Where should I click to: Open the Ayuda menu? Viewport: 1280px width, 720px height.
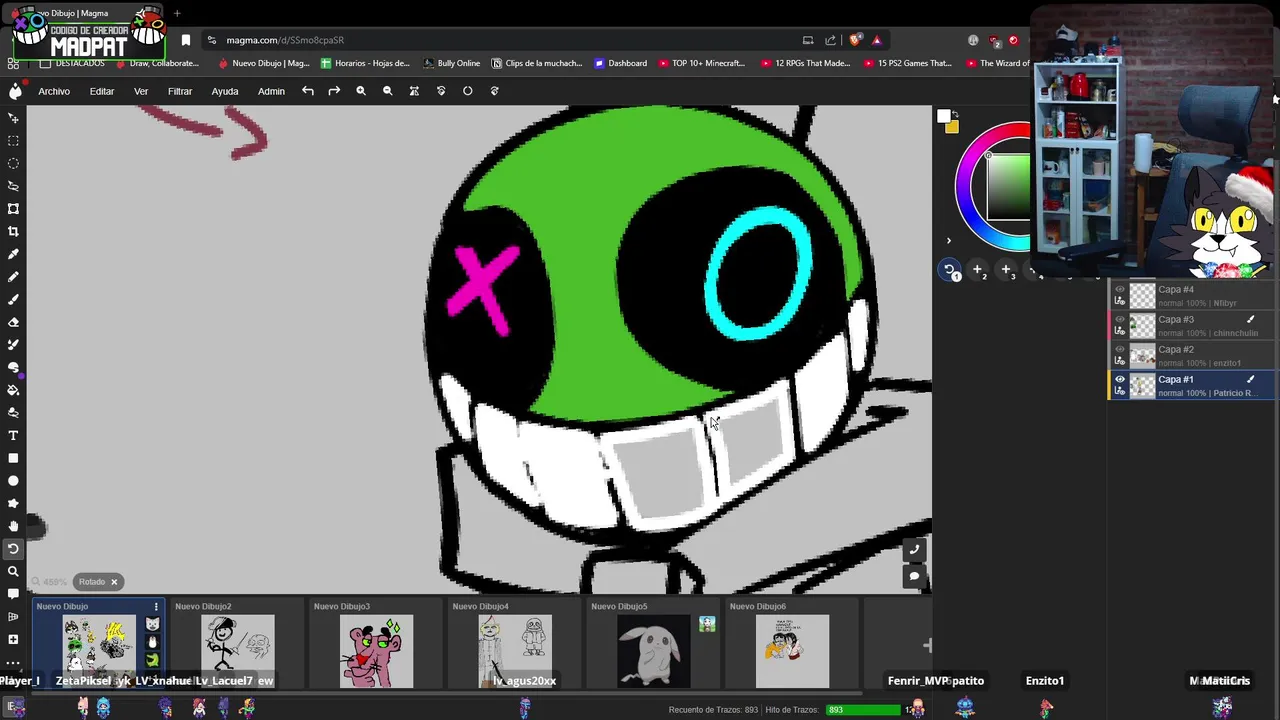pyautogui.click(x=225, y=91)
